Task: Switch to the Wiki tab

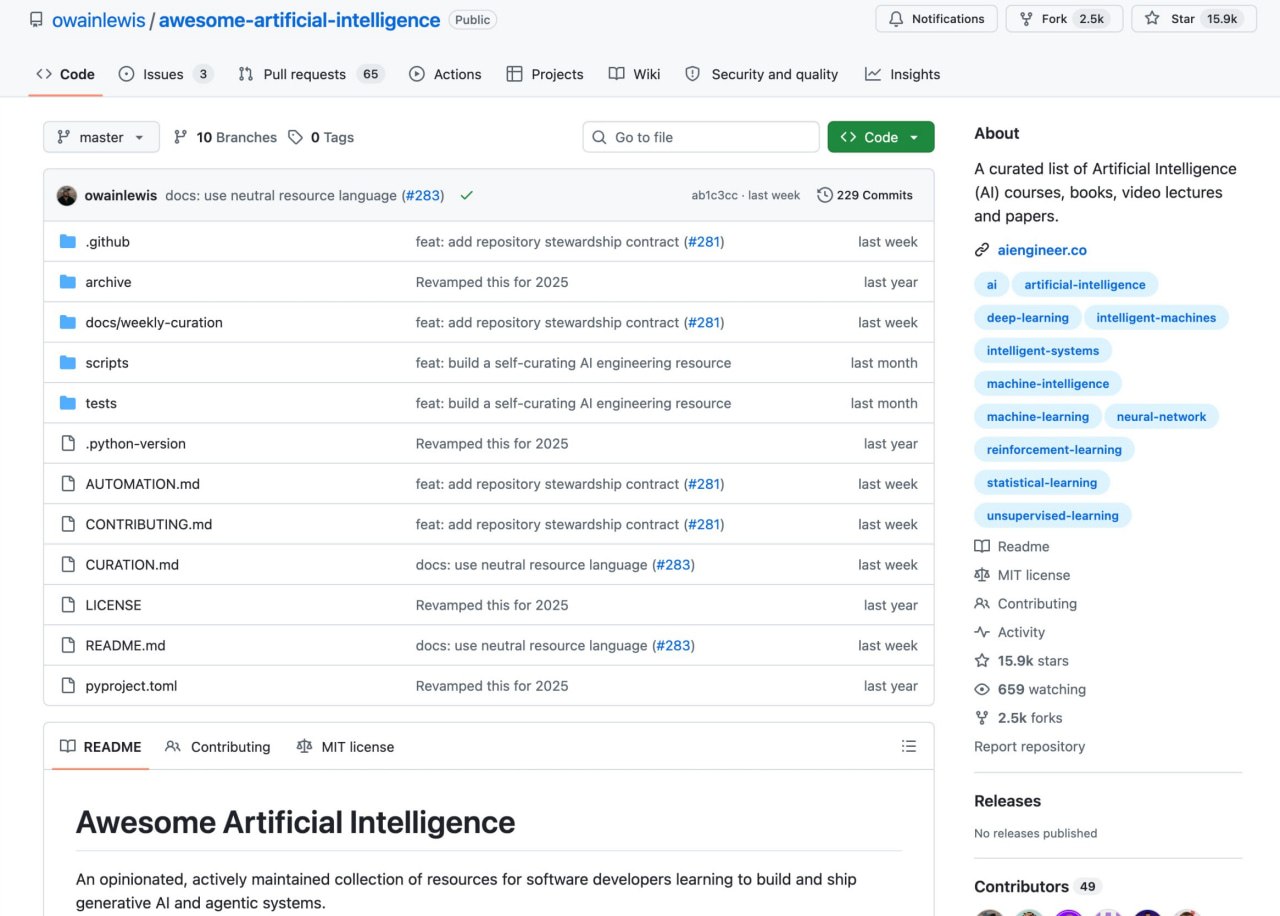Action: point(635,74)
